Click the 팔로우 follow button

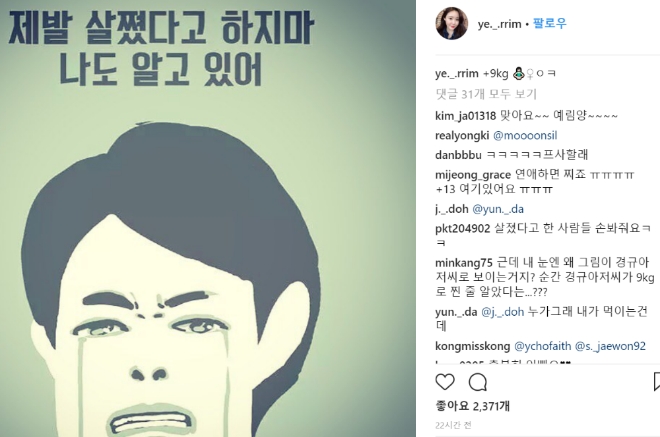[x=550, y=23]
